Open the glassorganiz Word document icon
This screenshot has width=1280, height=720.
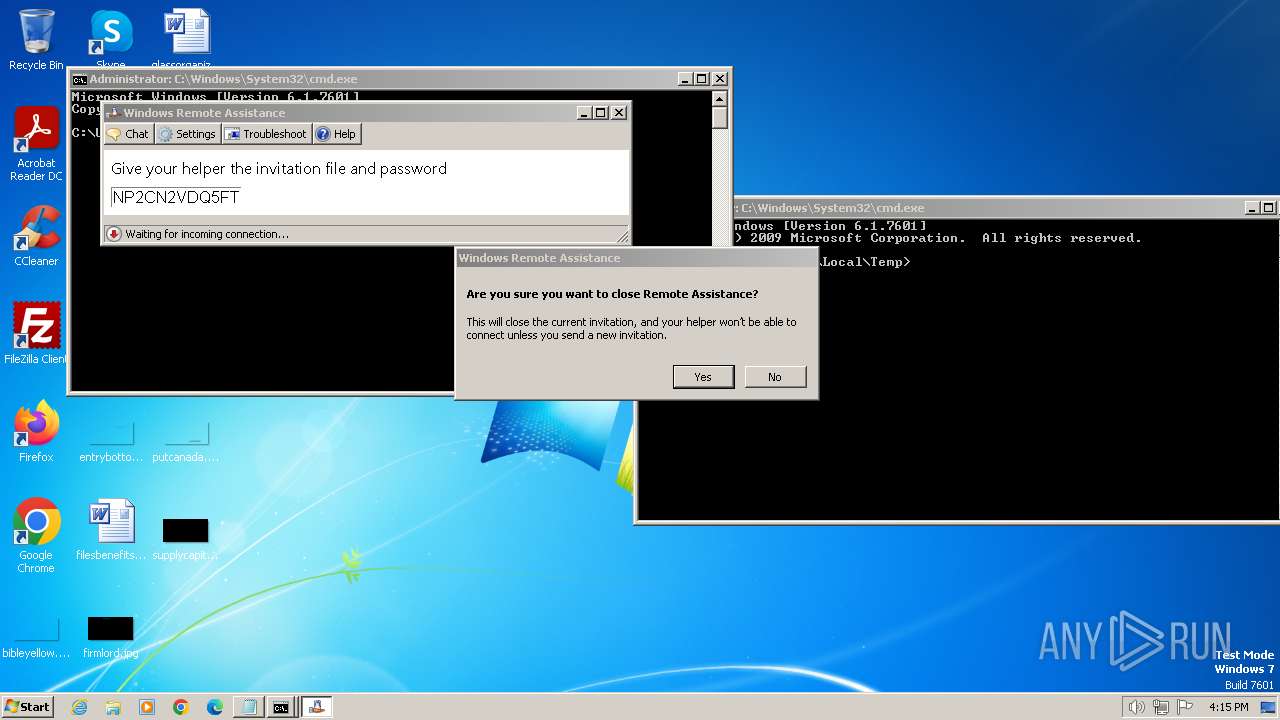pyautogui.click(x=187, y=38)
